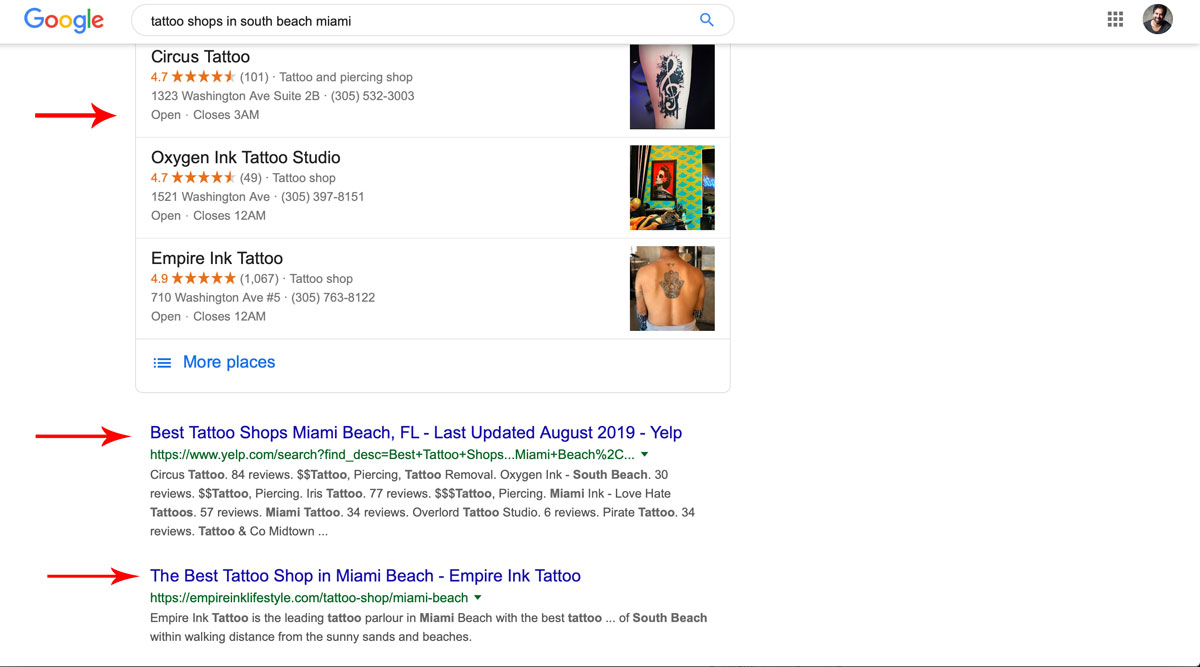The image size is (1200, 667).
Task: Open the Oxygen Ink Tattoo Studio listing
Action: [x=246, y=157]
